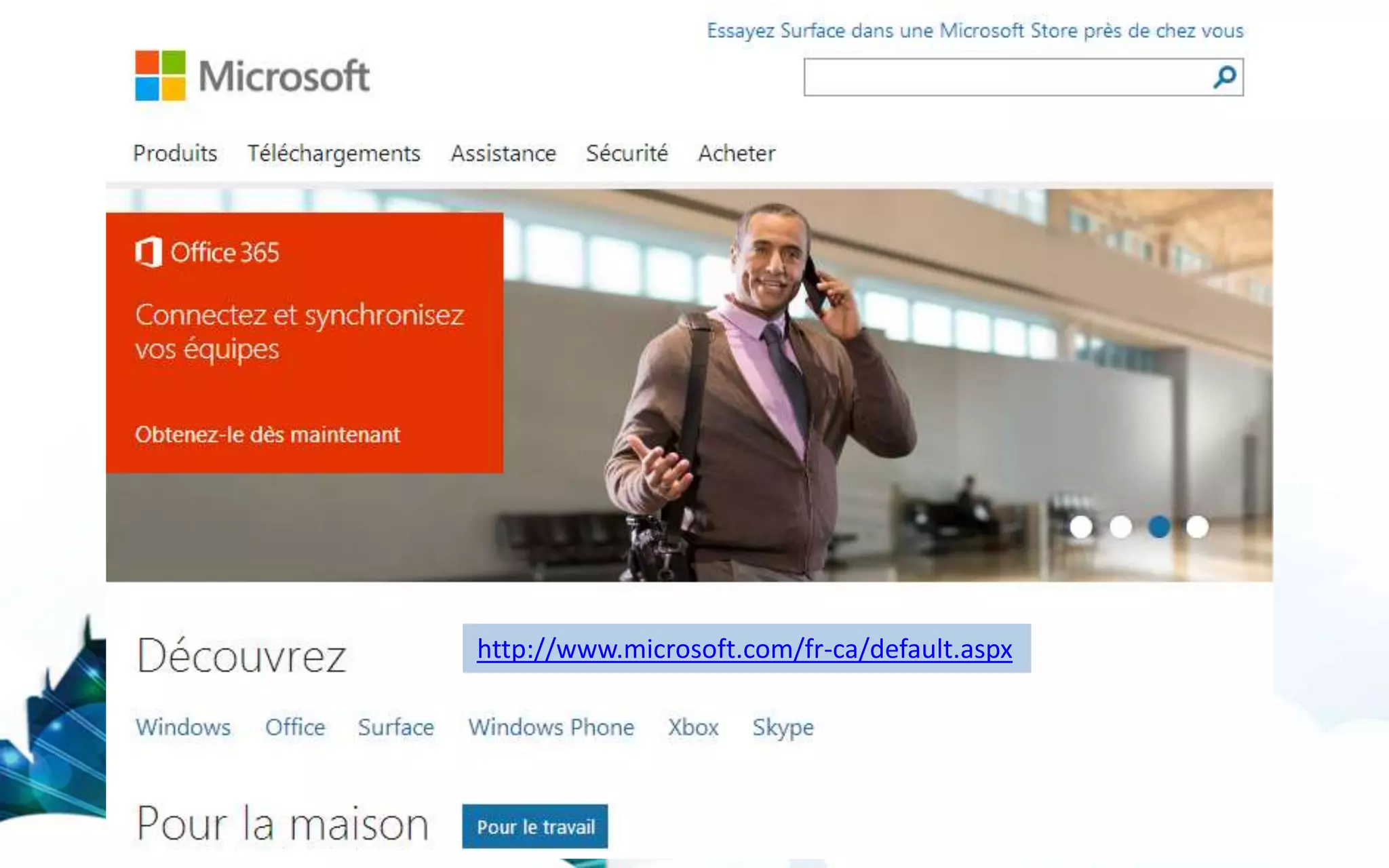This screenshot has height=868, width=1389.
Task: Select the first carousel dot
Action: [1081, 526]
